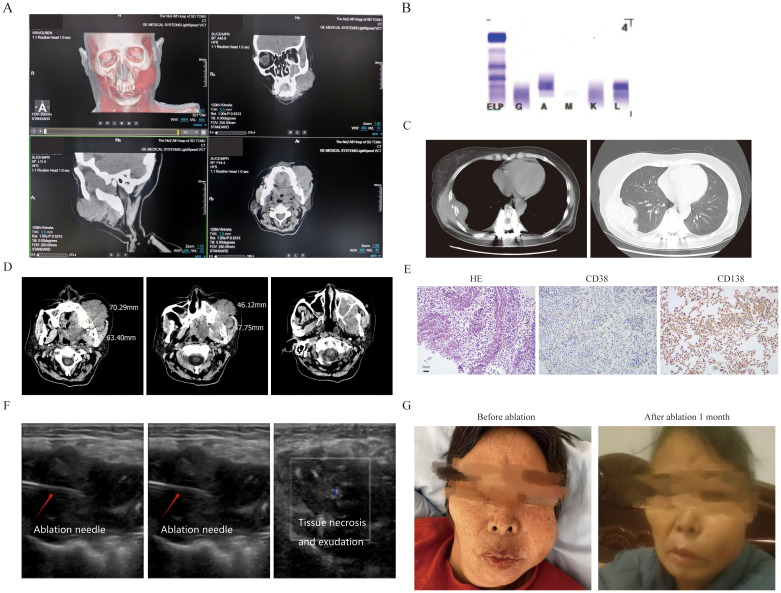Click the panel letter E
The image size is (781, 593).
pos(407,270)
